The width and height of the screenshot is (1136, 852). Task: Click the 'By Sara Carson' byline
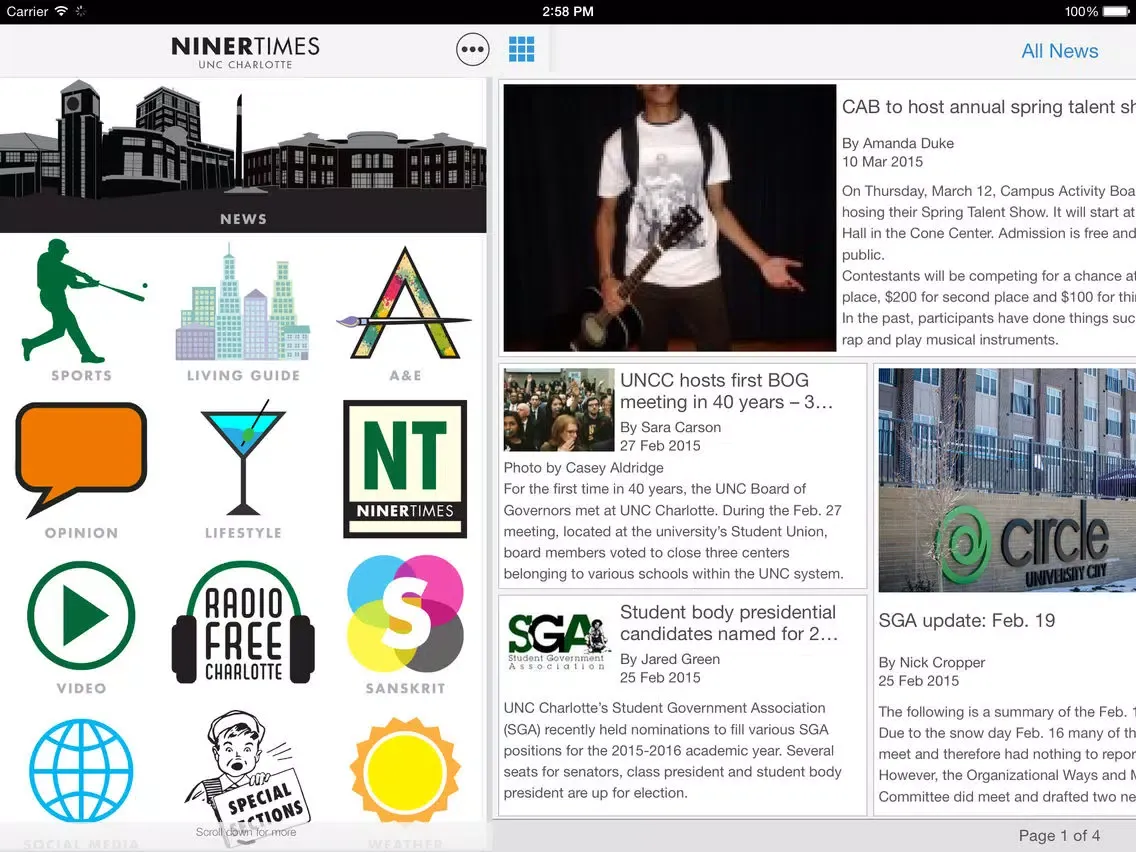(670, 427)
